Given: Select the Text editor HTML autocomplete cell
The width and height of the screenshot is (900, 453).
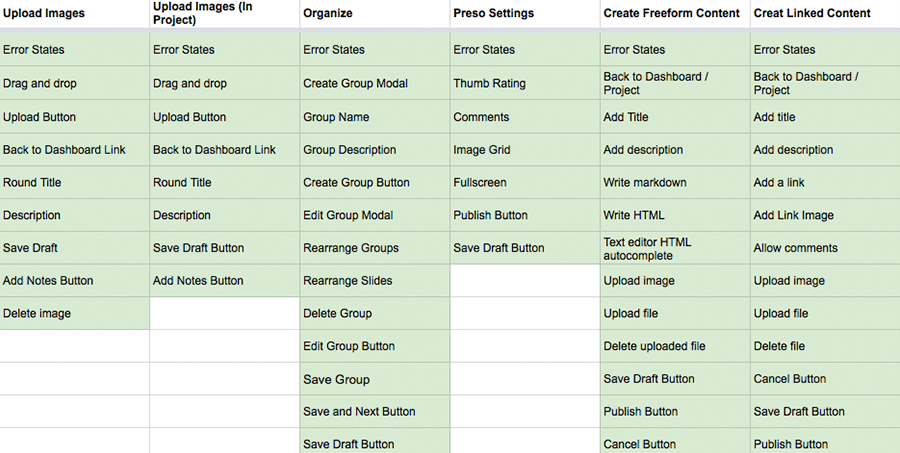Looking at the screenshot, I should click(675, 248).
